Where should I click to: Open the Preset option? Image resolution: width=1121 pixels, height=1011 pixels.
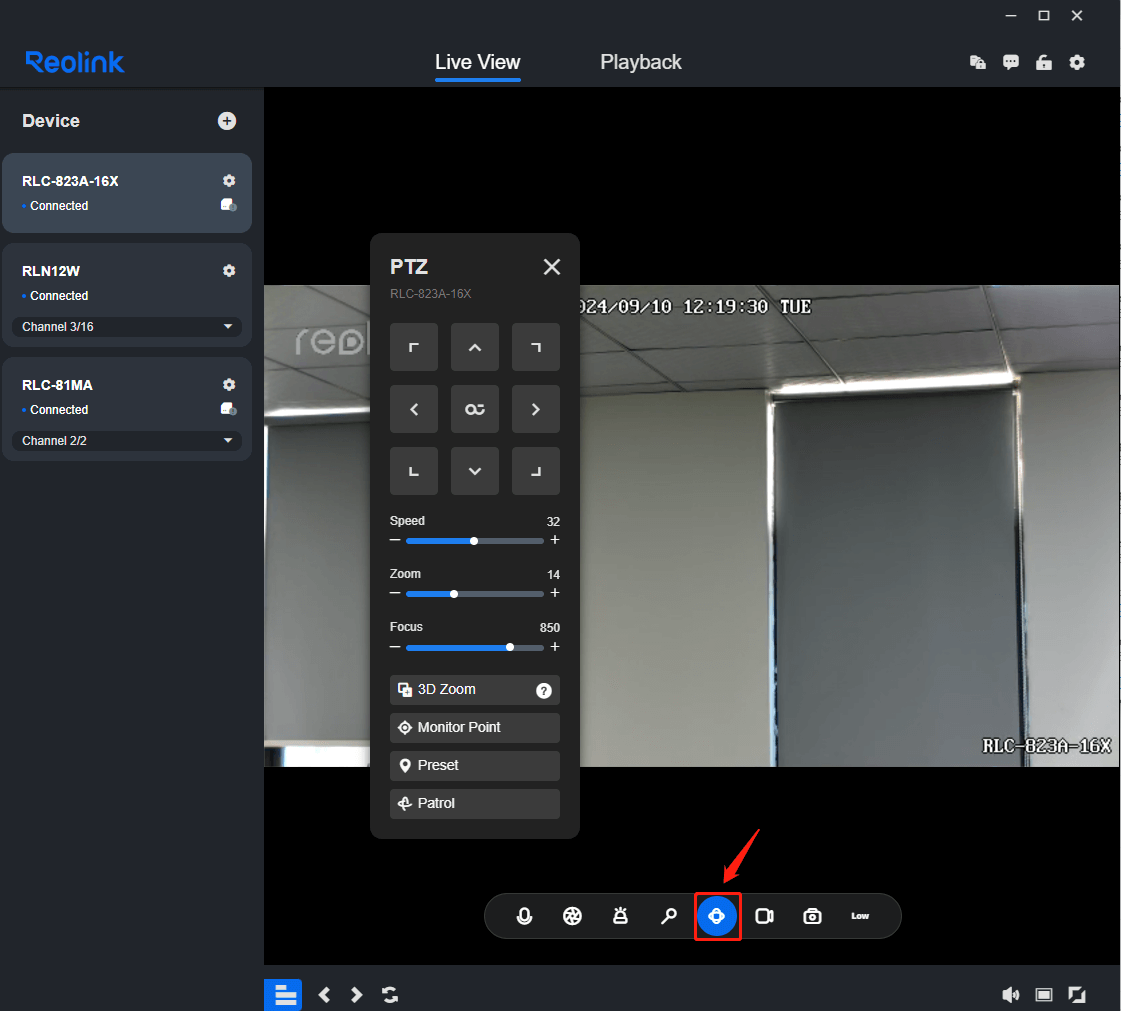[475, 766]
